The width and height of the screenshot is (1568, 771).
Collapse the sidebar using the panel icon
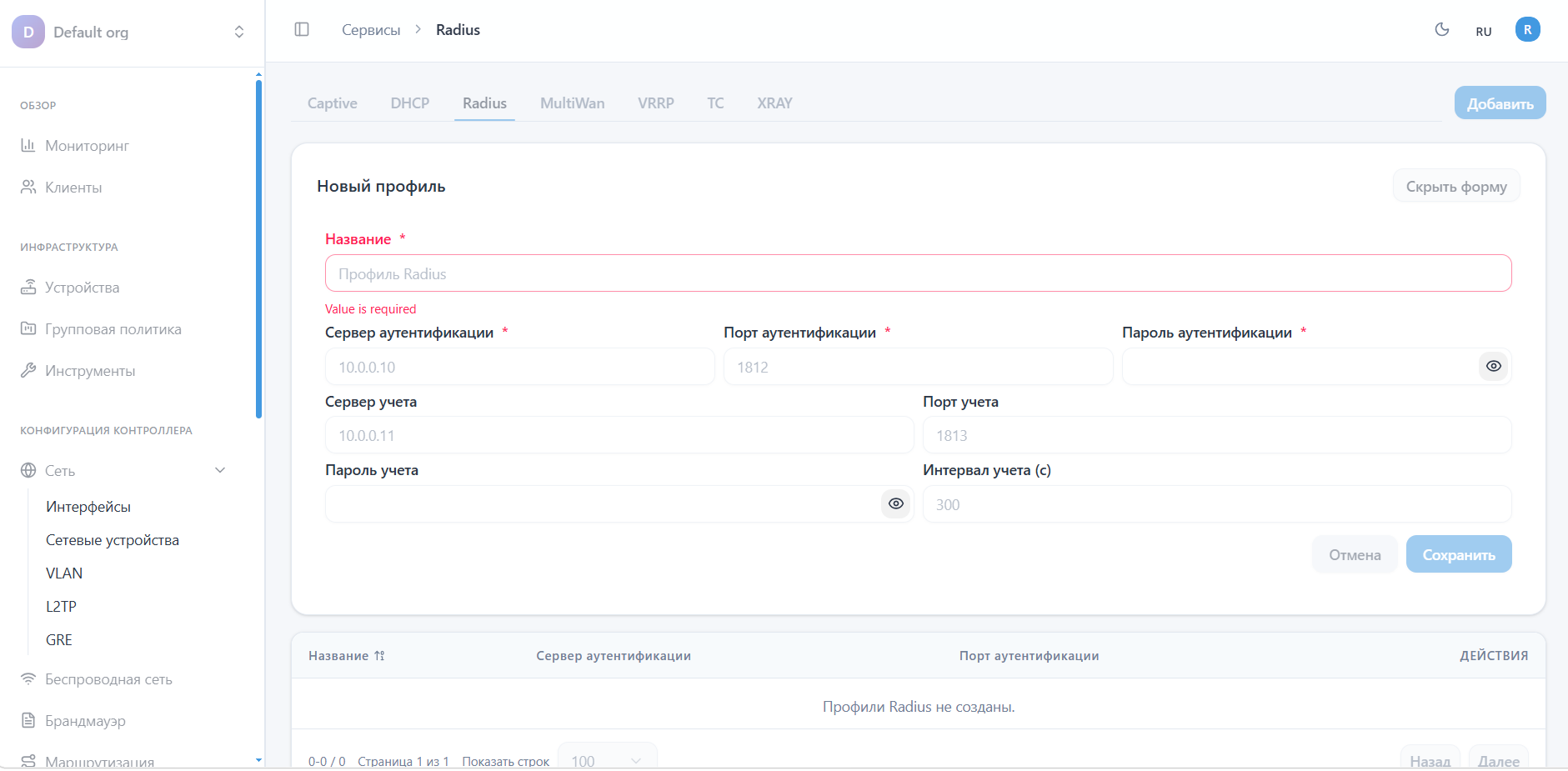(302, 28)
